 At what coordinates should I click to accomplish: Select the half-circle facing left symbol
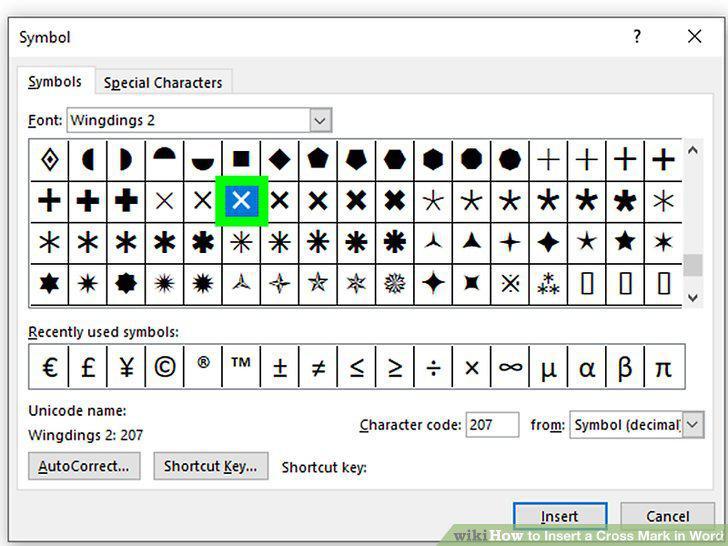click(x=88, y=160)
